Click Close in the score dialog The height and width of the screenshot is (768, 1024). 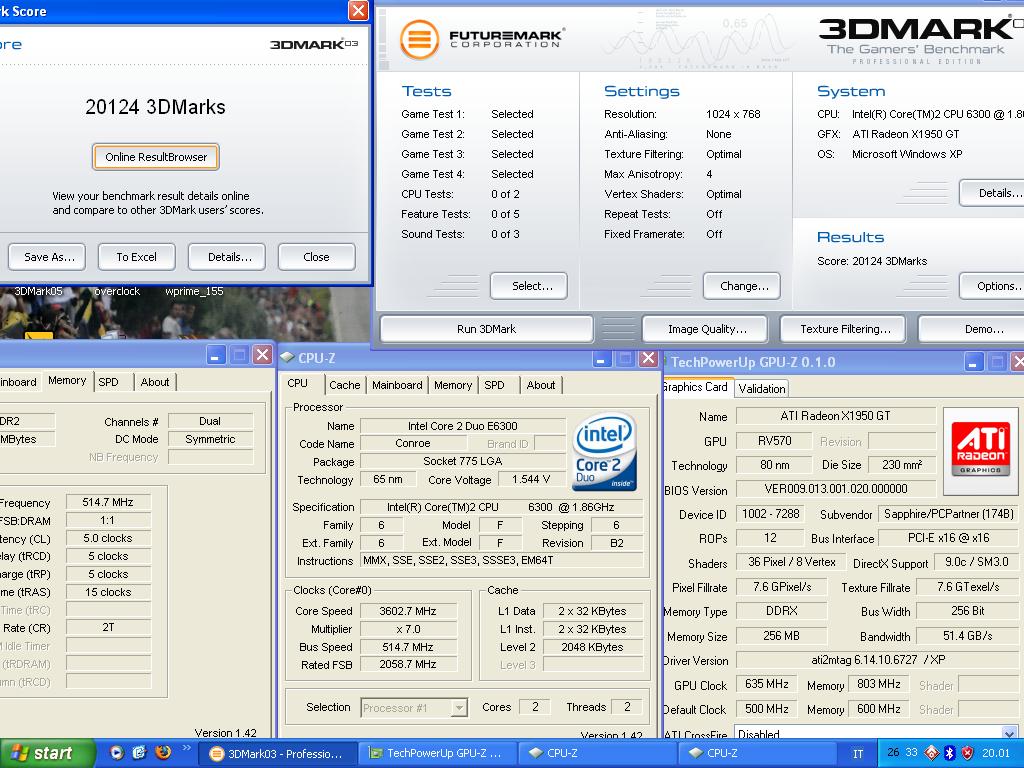316,257
